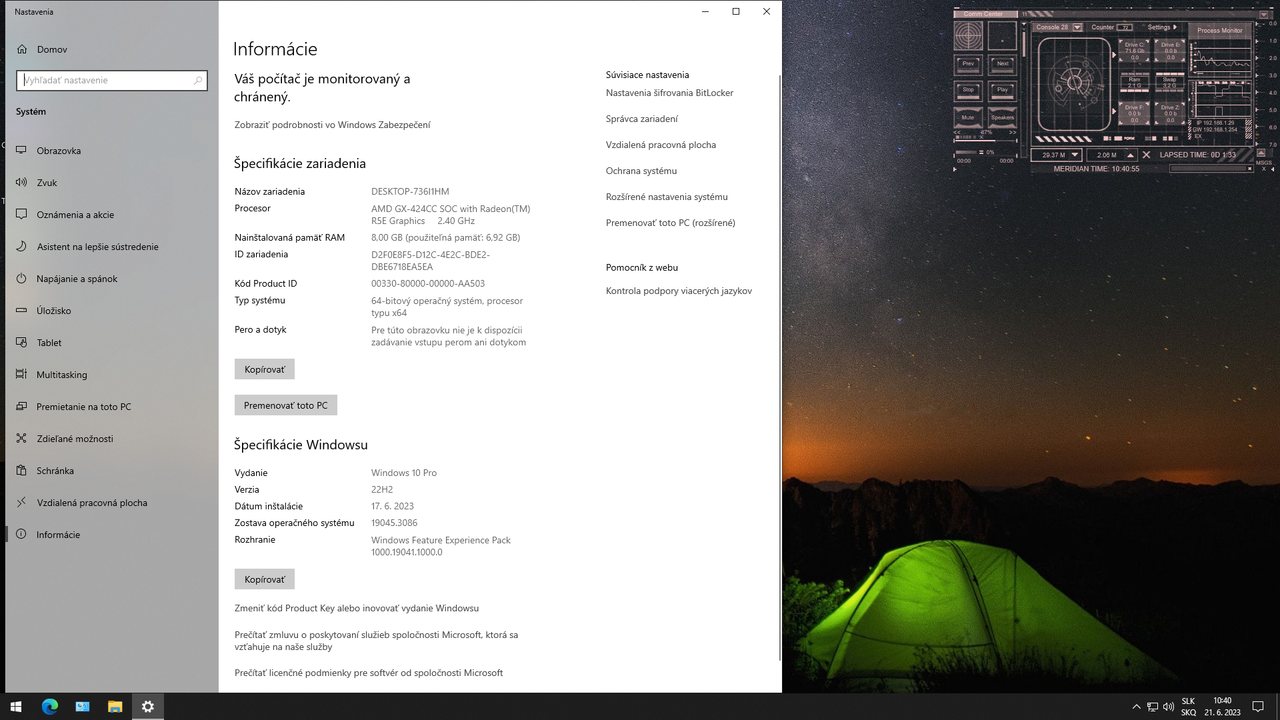Click the SLK language indicator

click(1188, 707)
